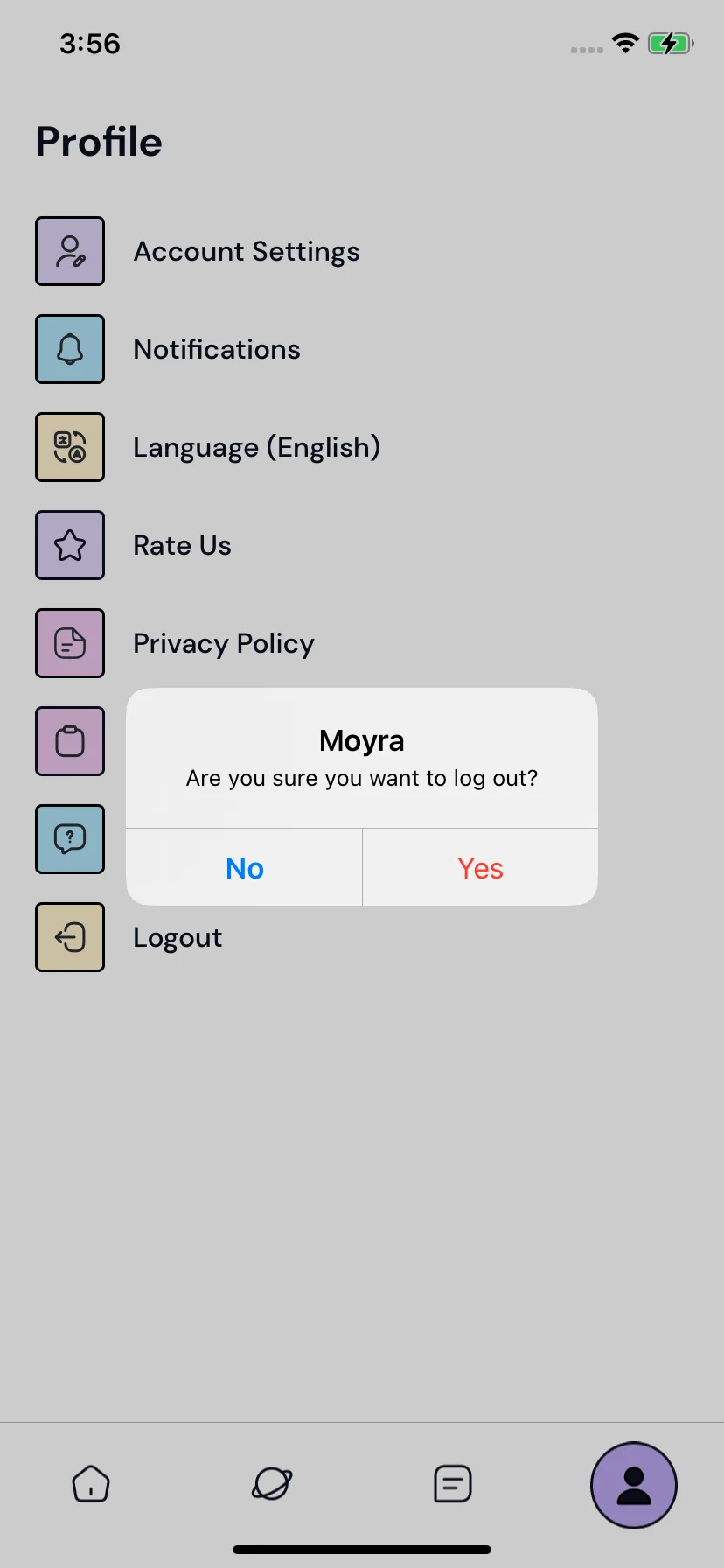Viewport: 724px width, 1568px height.
Task: Choose No in the logout dialog
Action: click(x=244, y=867)
